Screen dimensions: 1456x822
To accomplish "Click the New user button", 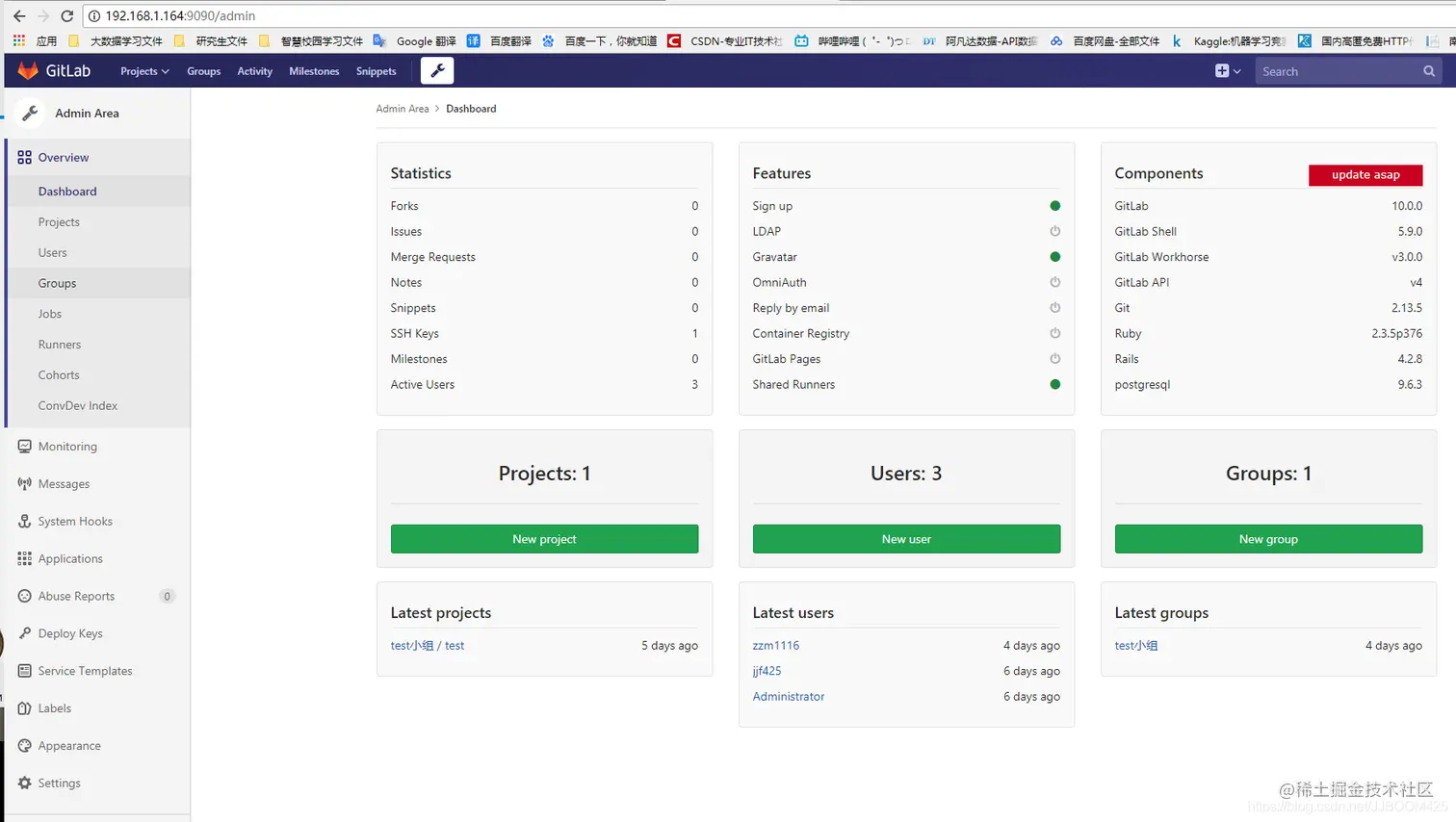I will tap(906, 539).
